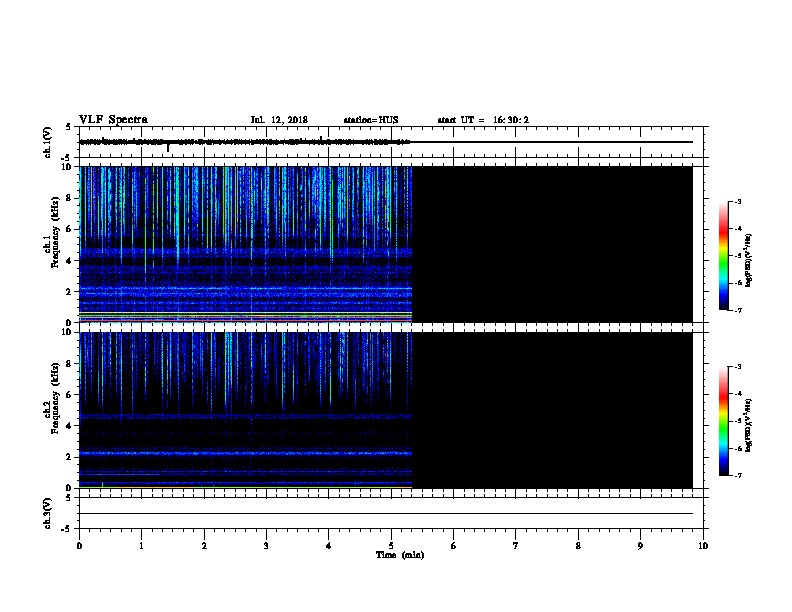Click the "Time (min)" axis label
The image size is (792, 612).
pos(400,555)
